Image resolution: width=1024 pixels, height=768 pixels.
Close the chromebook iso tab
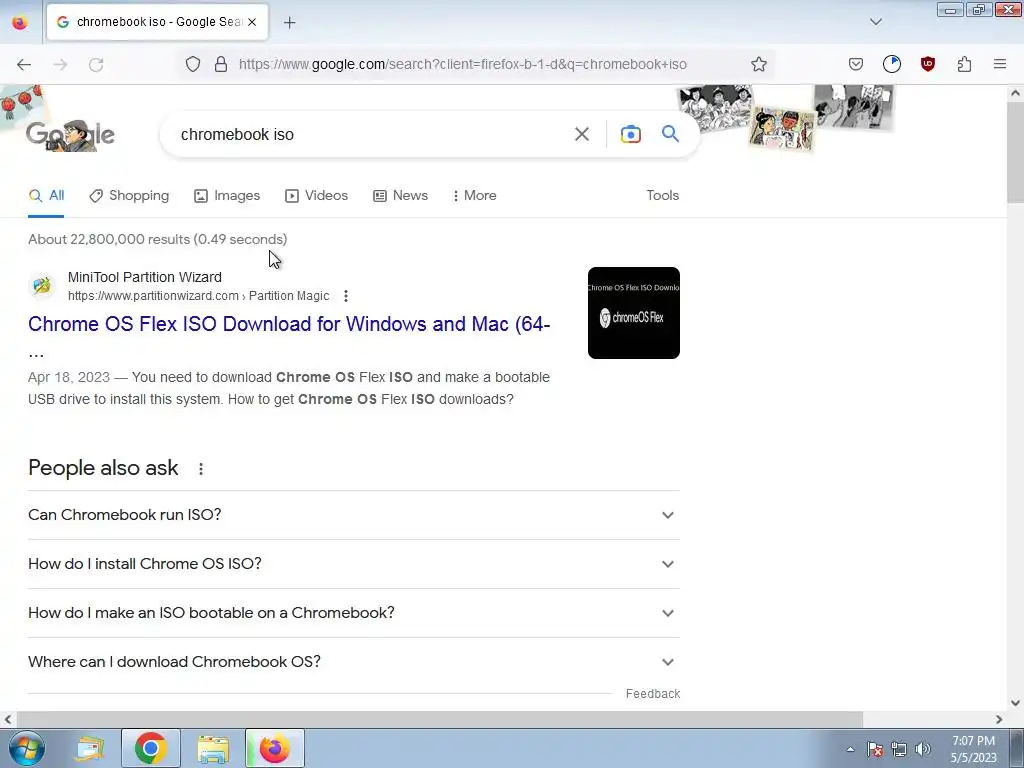pos(252,22)
